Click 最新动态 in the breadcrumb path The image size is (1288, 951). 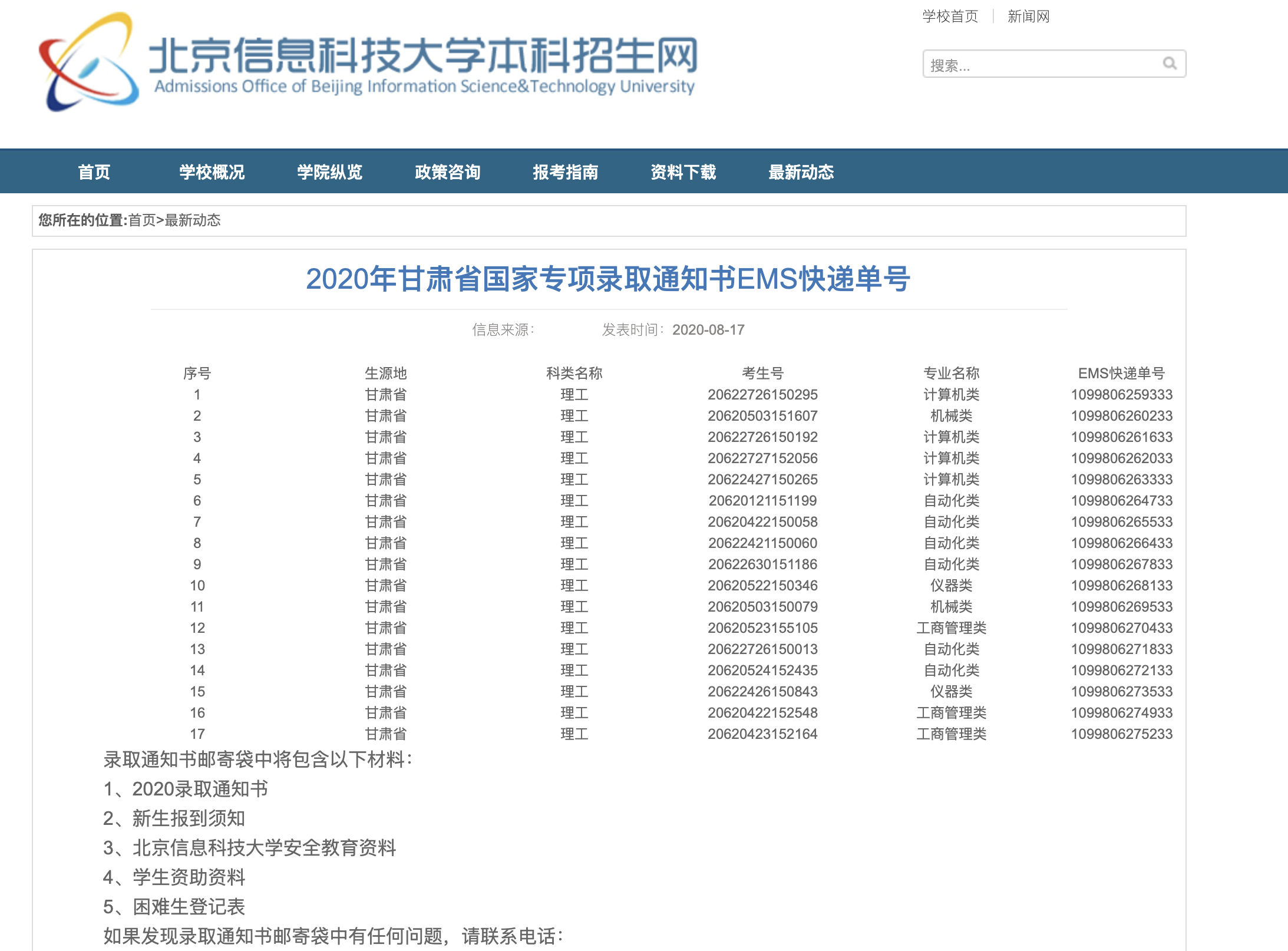click(x=193, y=220)
